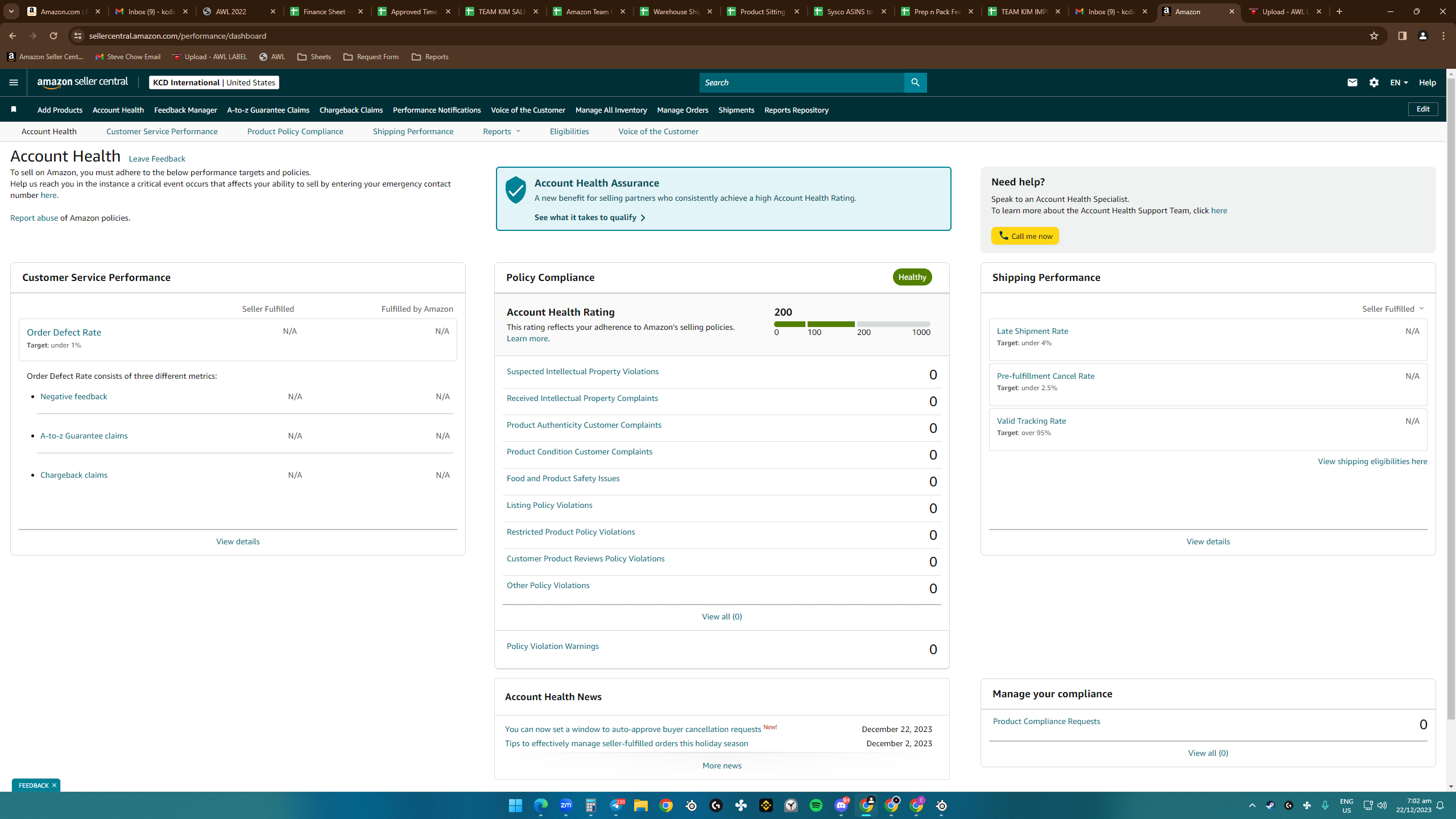
Task: Open Chrome three-dot menu
Action: coord(1443,36)
